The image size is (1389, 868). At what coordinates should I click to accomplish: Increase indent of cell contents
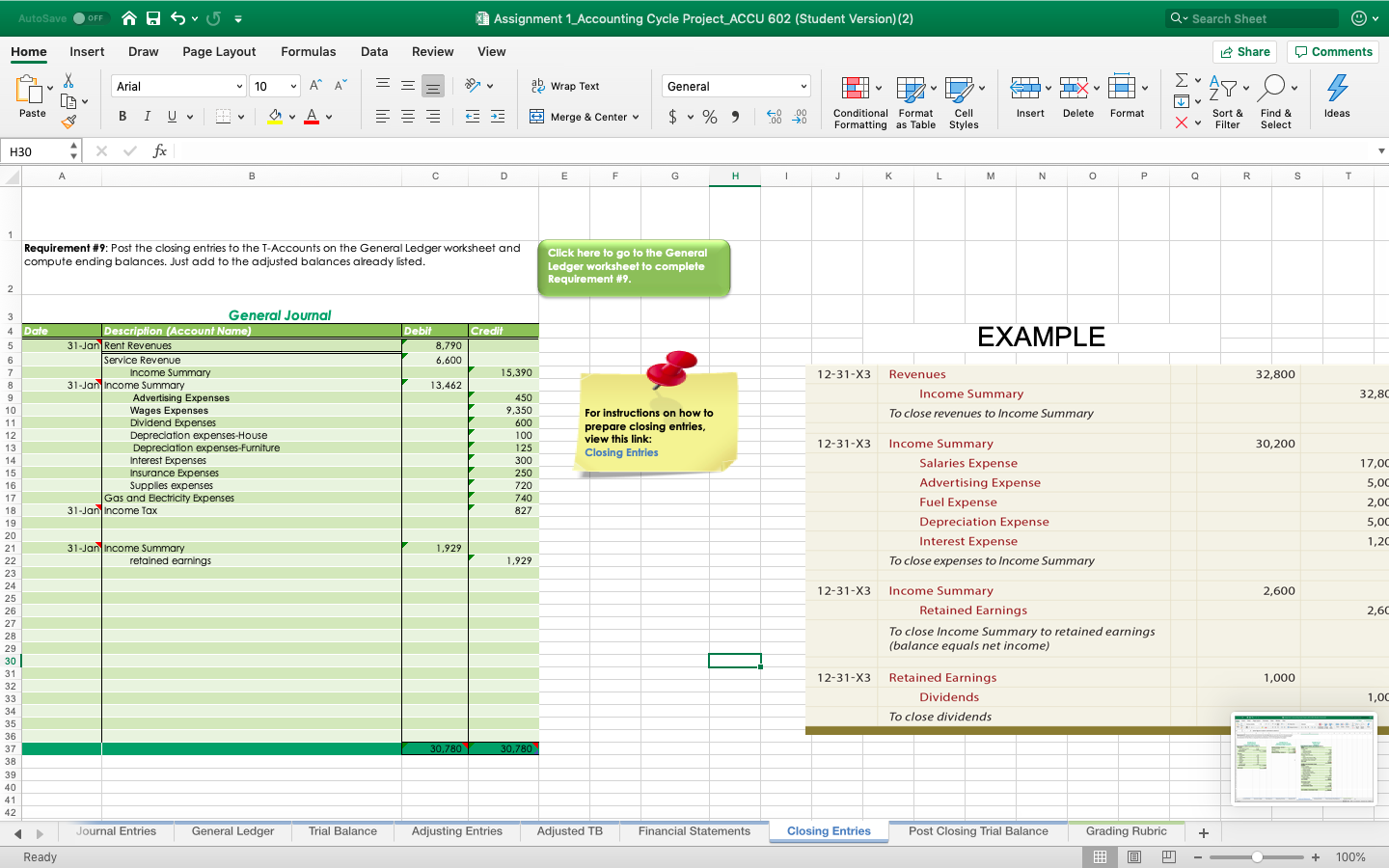498,117
